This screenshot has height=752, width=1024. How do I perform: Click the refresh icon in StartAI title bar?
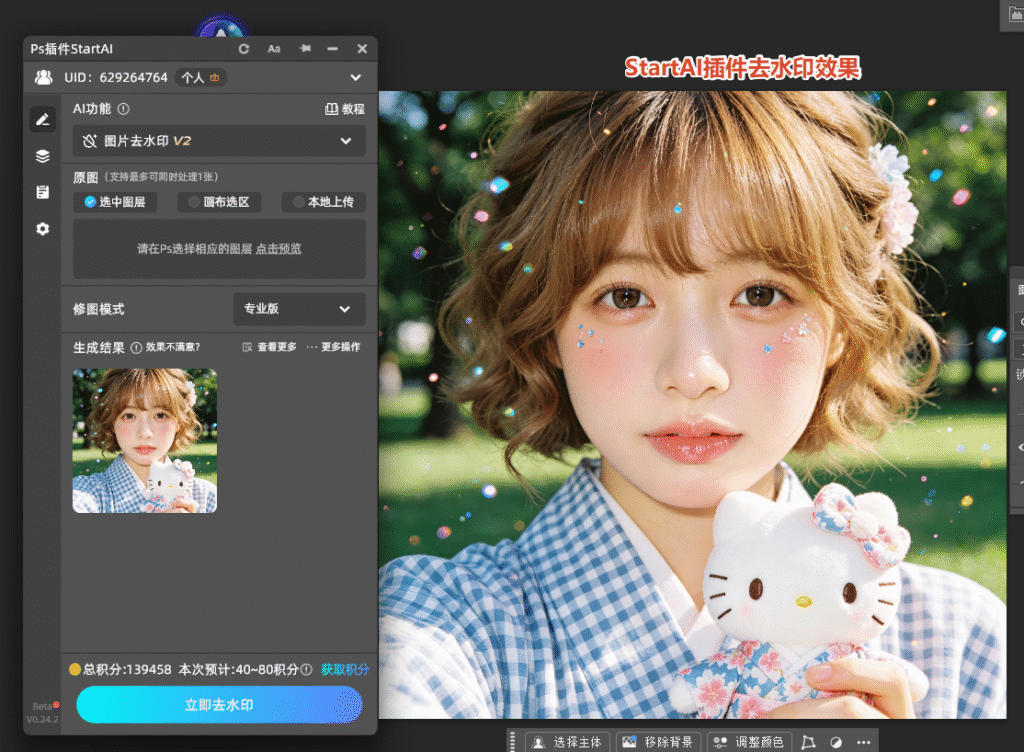[244, 49]
